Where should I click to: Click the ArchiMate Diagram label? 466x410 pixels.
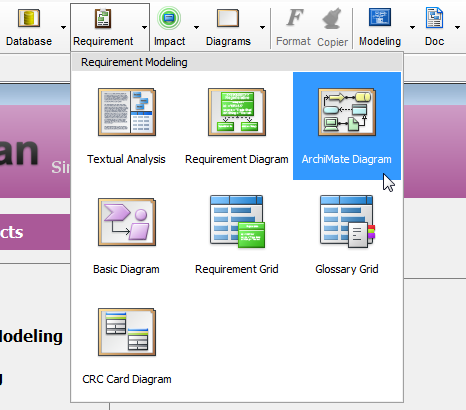point(347,159)
